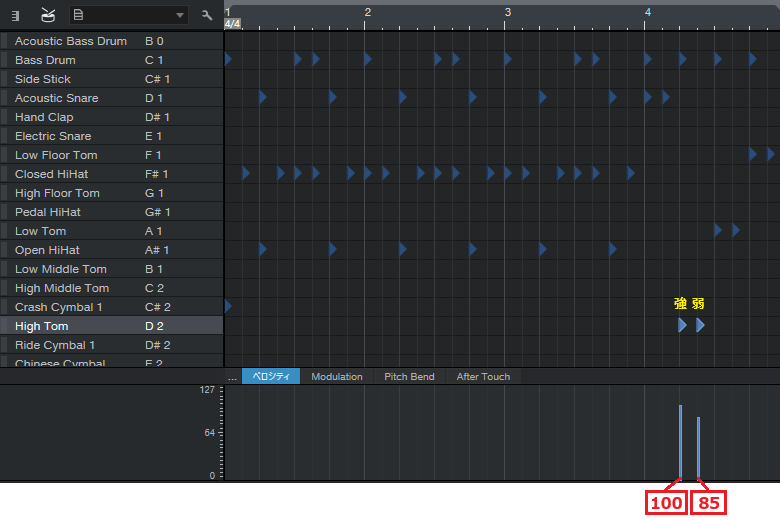The image size is (780, 520).
Task: Open the wrench setup tool
Action: pyautogui.click(x=207, y=15)
